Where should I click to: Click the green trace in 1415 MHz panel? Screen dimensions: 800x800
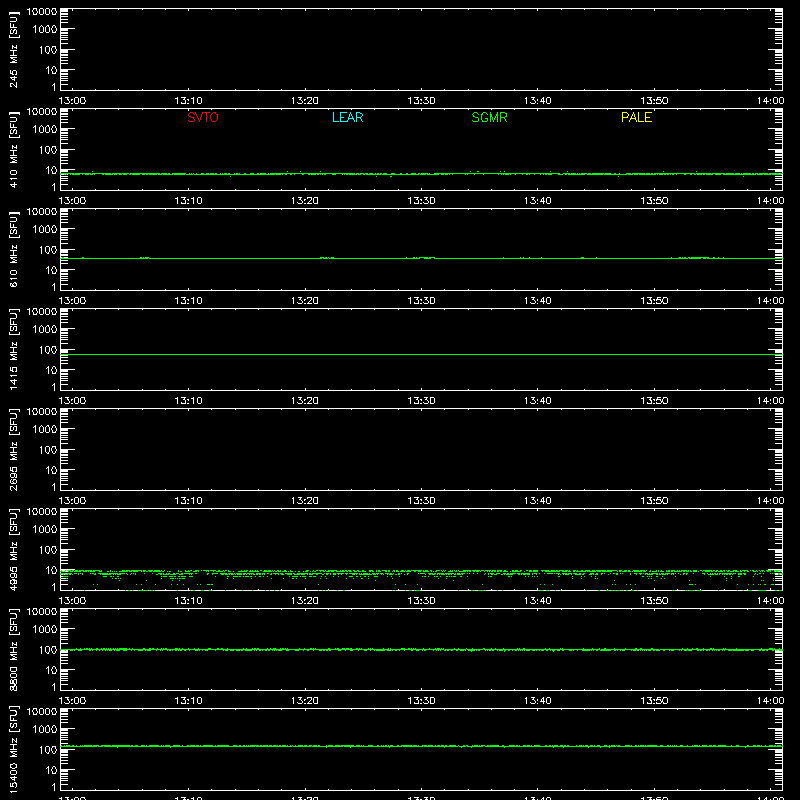pos(421,354)
